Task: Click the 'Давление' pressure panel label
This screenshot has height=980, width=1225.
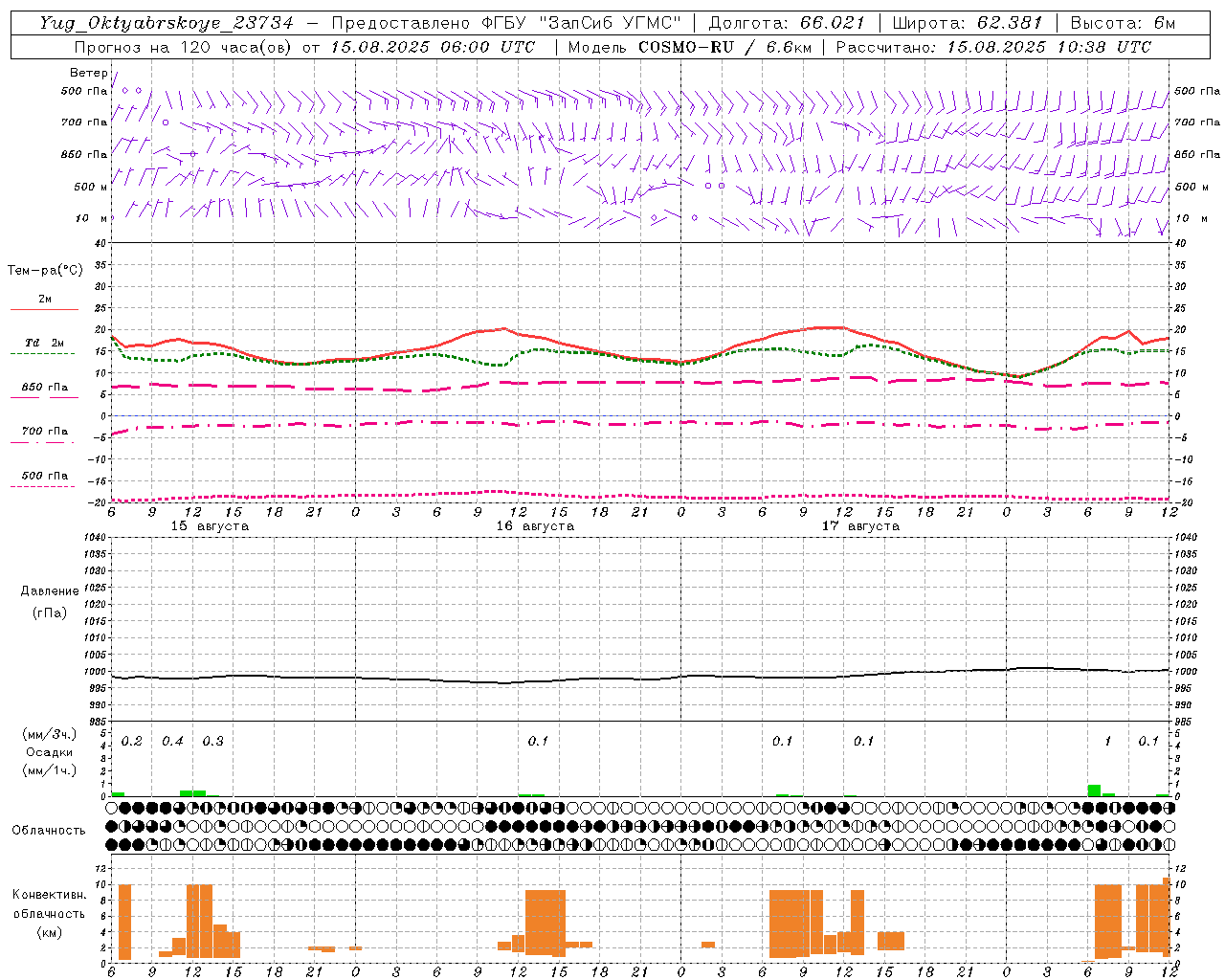Action: coord(50,591)
